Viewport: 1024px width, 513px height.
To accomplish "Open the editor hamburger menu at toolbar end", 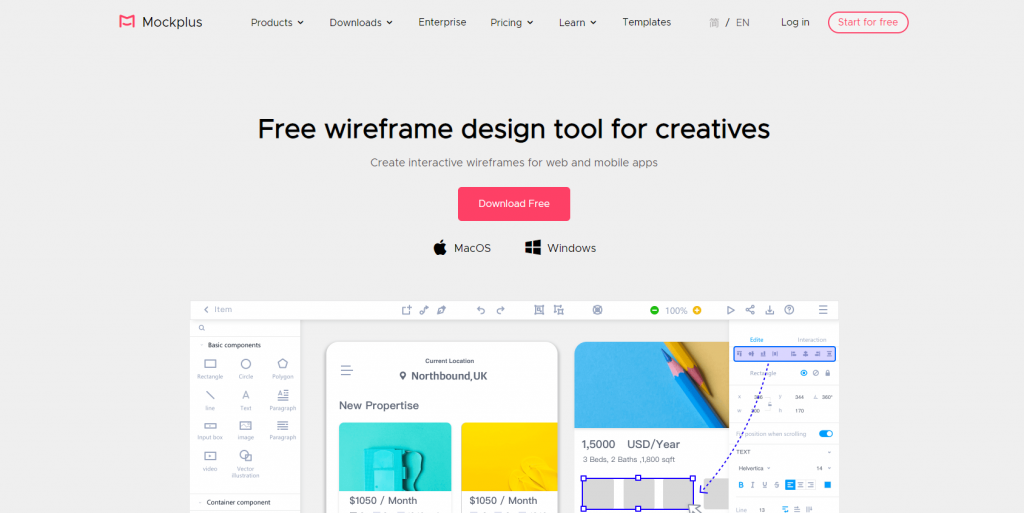I will [x=823, y=310].
